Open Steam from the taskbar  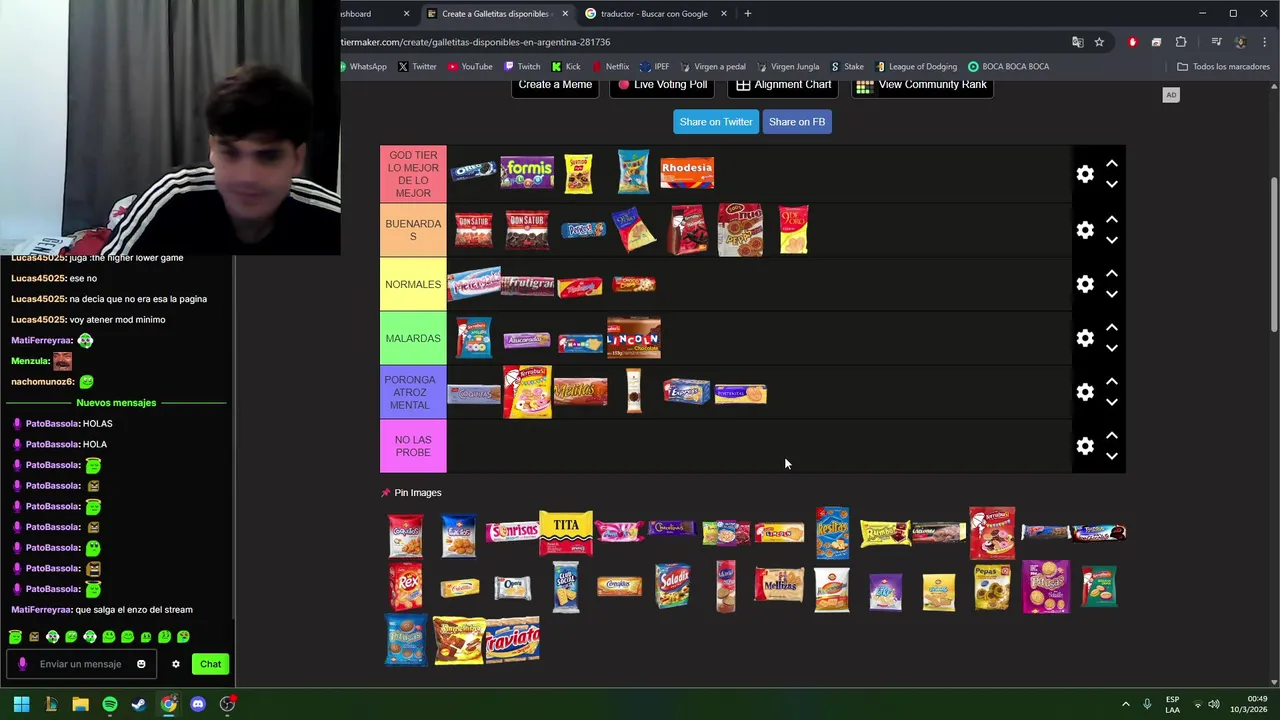pyautogui.click(x=139, y=704)
